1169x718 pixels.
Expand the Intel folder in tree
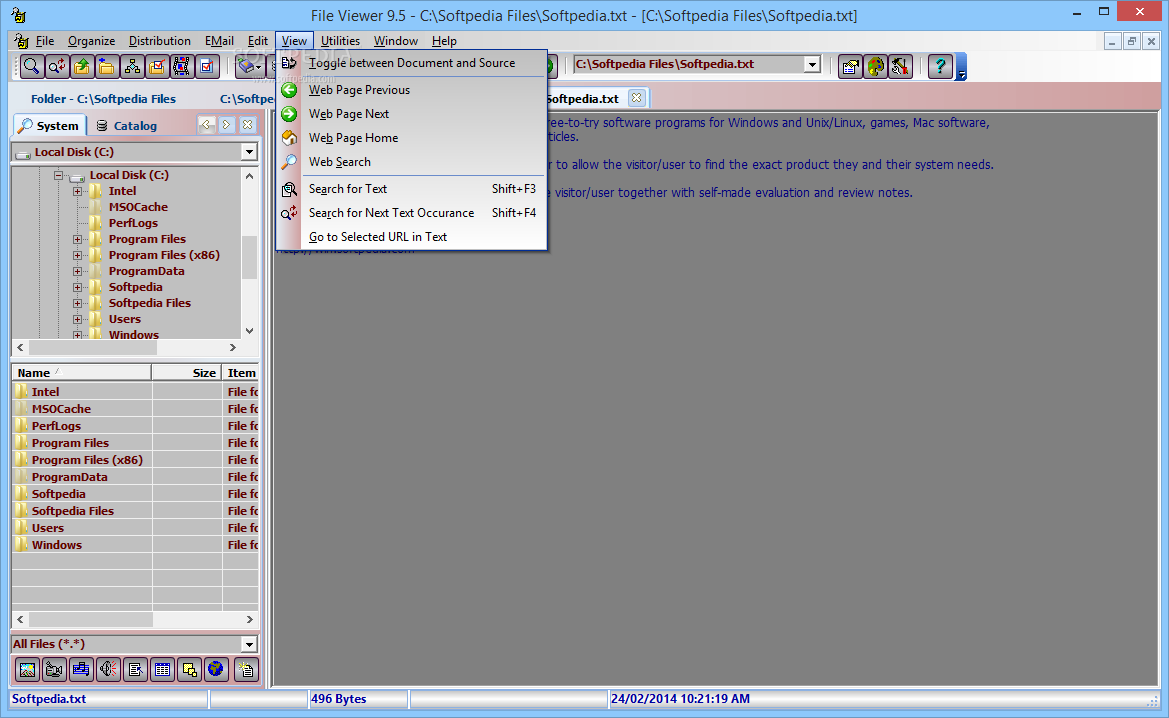(x=78, y=191)
